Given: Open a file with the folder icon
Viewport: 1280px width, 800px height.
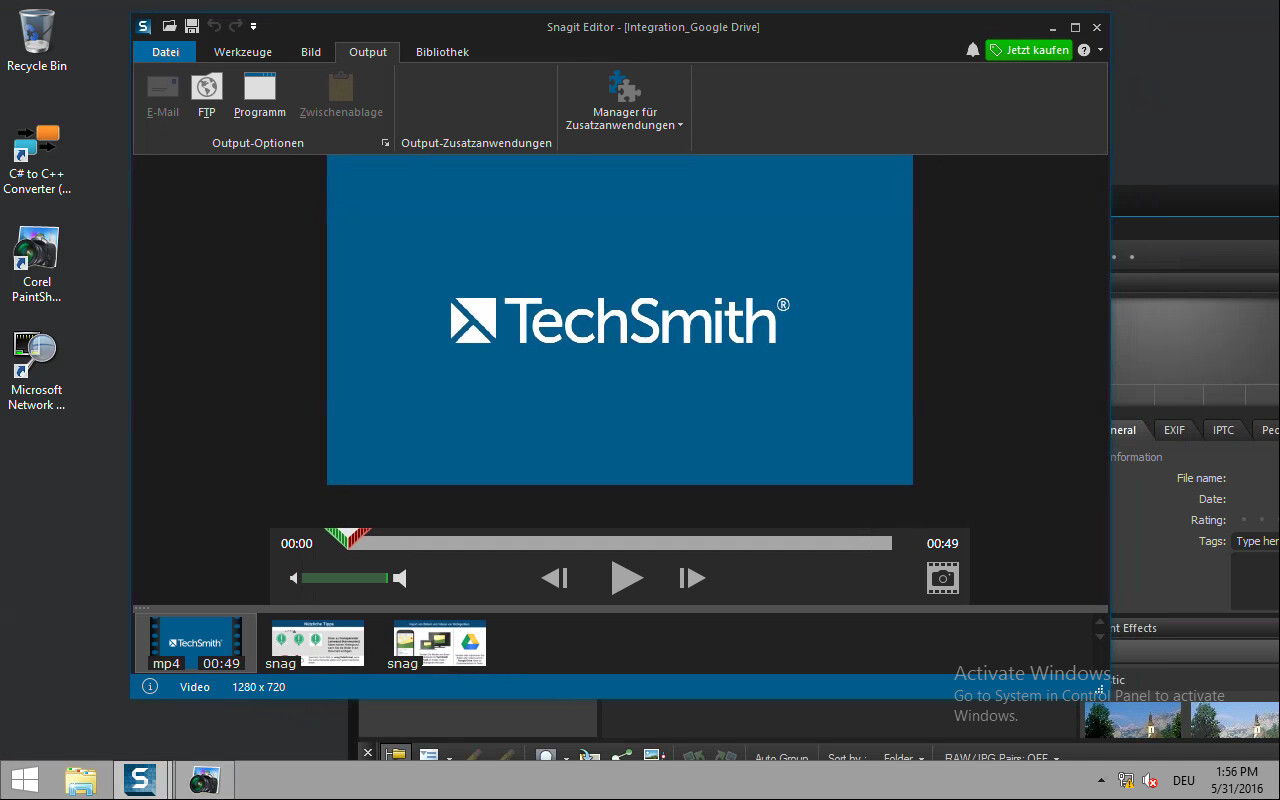Looking at the screenshot, I should (170, 26).
